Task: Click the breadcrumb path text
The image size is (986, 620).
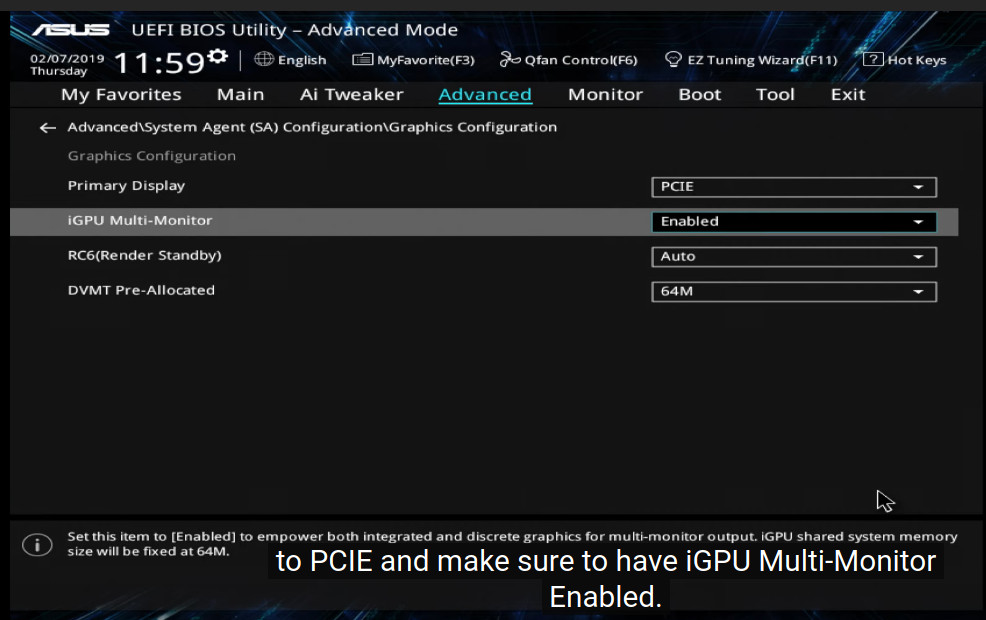Action: pyautogui.click(x=312, y=128)
